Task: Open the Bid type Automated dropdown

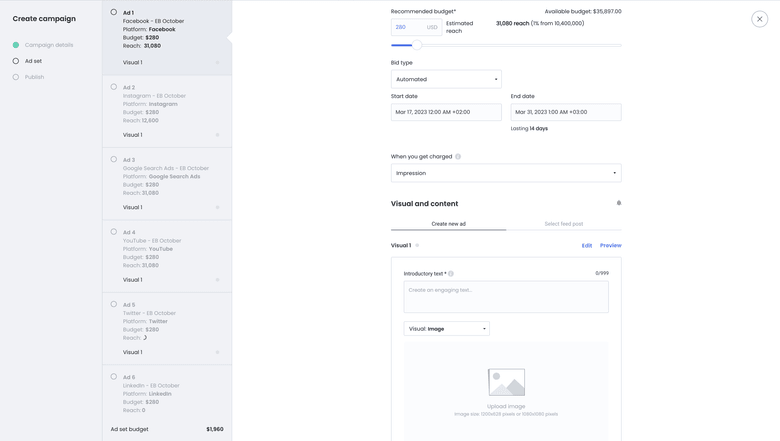Action: pyautogui.click(x=446, y=79)
